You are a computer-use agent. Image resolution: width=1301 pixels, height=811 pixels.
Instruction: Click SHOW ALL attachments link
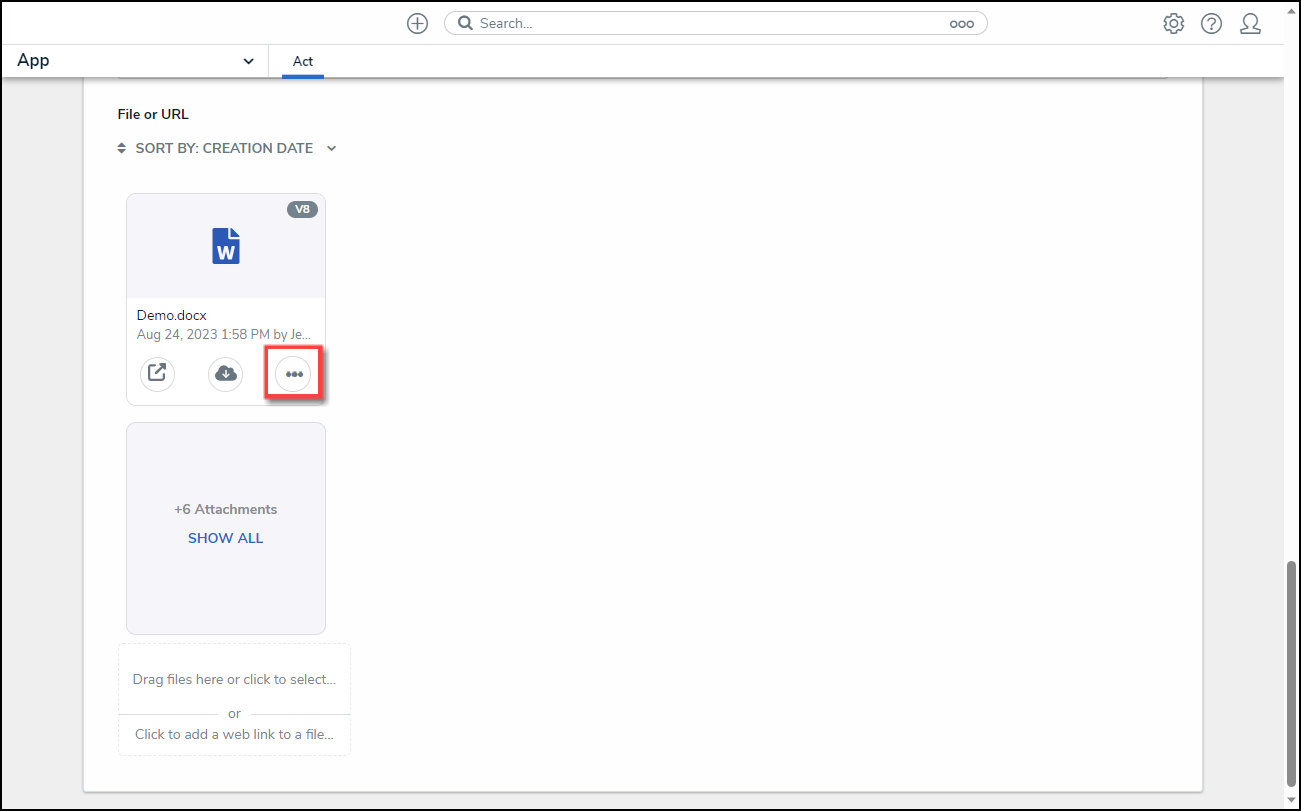click(226, 538)
